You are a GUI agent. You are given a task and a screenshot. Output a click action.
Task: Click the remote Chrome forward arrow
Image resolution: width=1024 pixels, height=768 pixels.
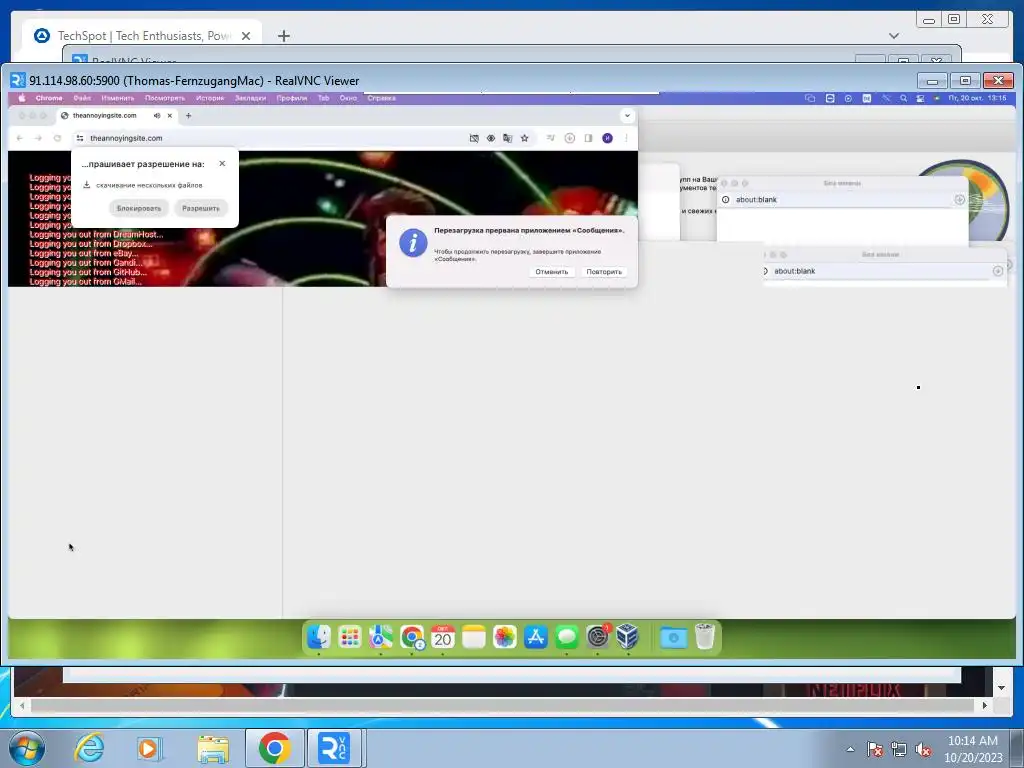[38, 138]
